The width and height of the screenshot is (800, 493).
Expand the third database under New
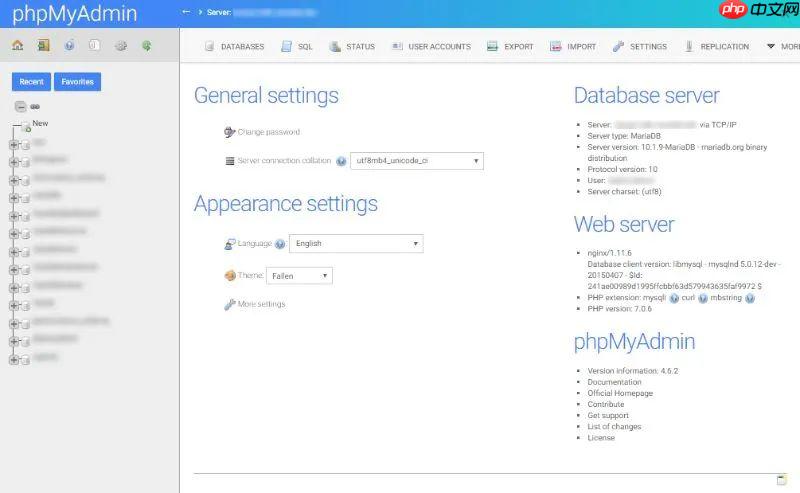(14, 180)
